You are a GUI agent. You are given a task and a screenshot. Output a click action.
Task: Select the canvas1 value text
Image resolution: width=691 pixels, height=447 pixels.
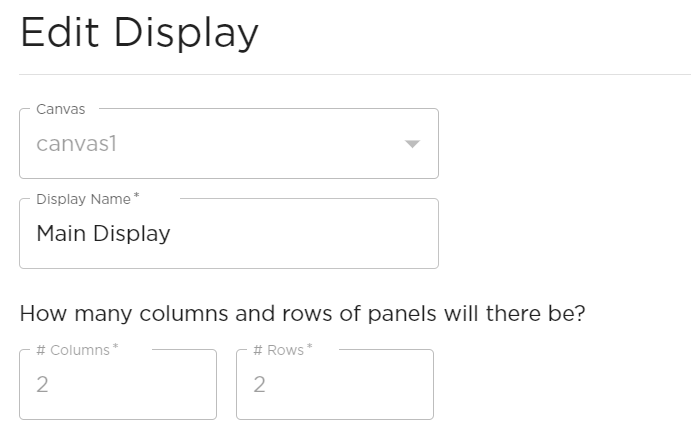coord(77,144)
